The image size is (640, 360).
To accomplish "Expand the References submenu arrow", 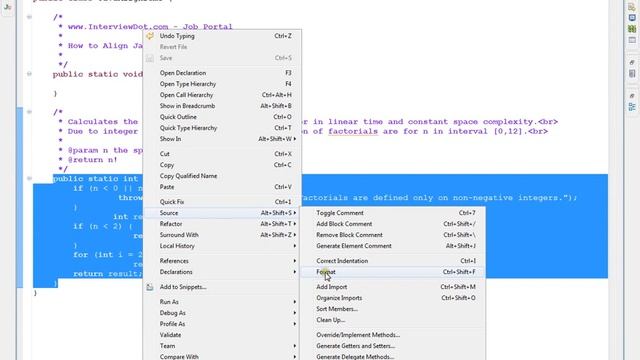I will click(295, 261).
